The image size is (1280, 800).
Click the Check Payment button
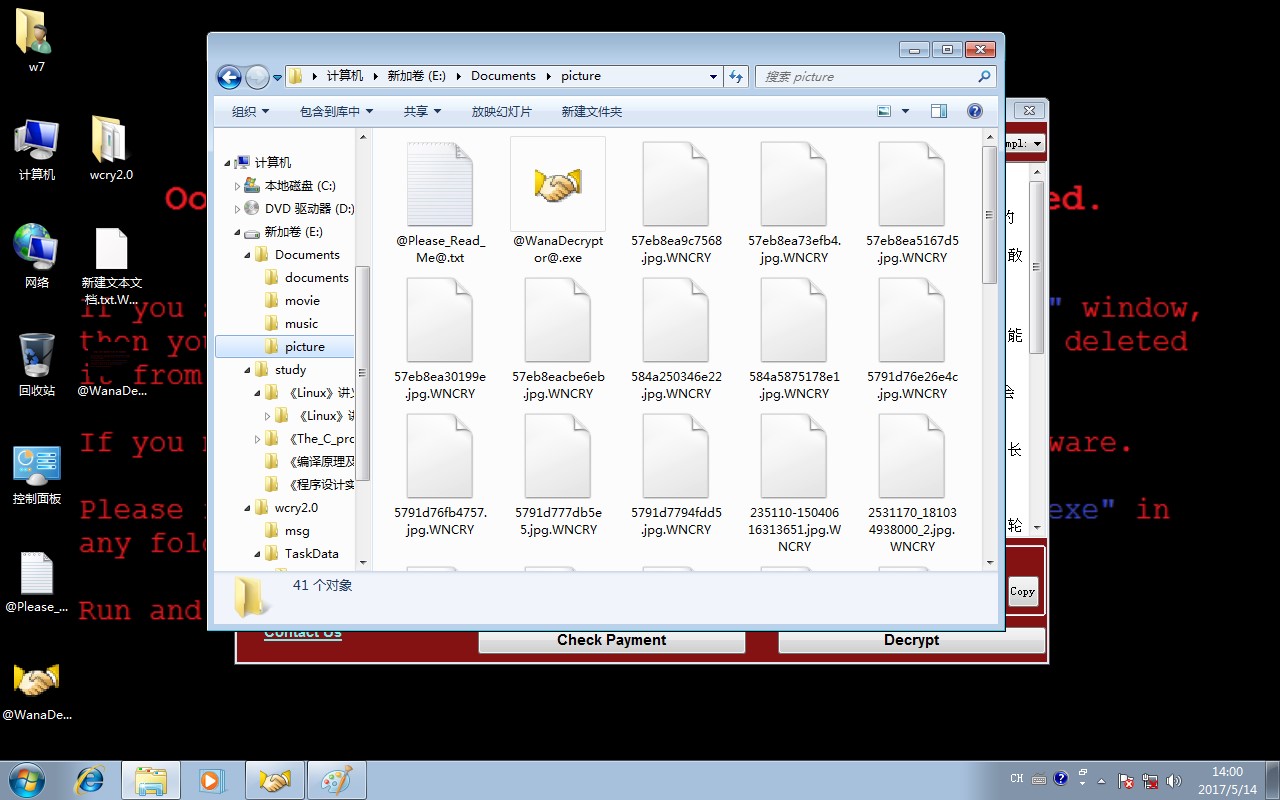point(611,640)
